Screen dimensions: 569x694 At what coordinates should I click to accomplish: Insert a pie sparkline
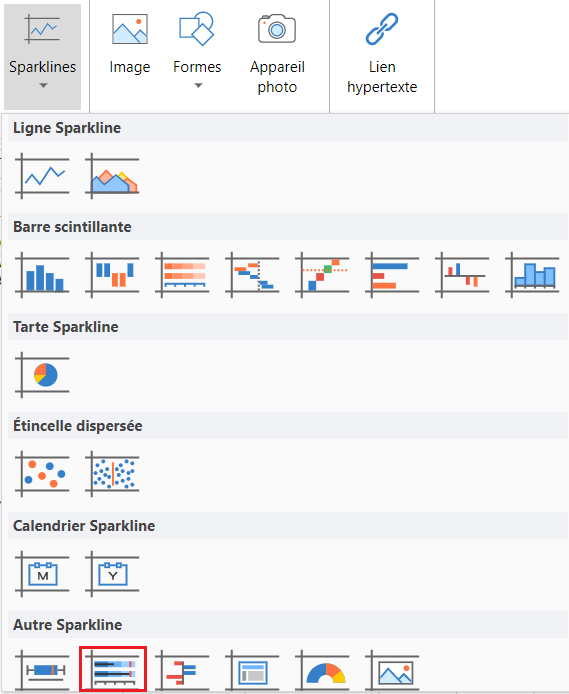(42, 375)
